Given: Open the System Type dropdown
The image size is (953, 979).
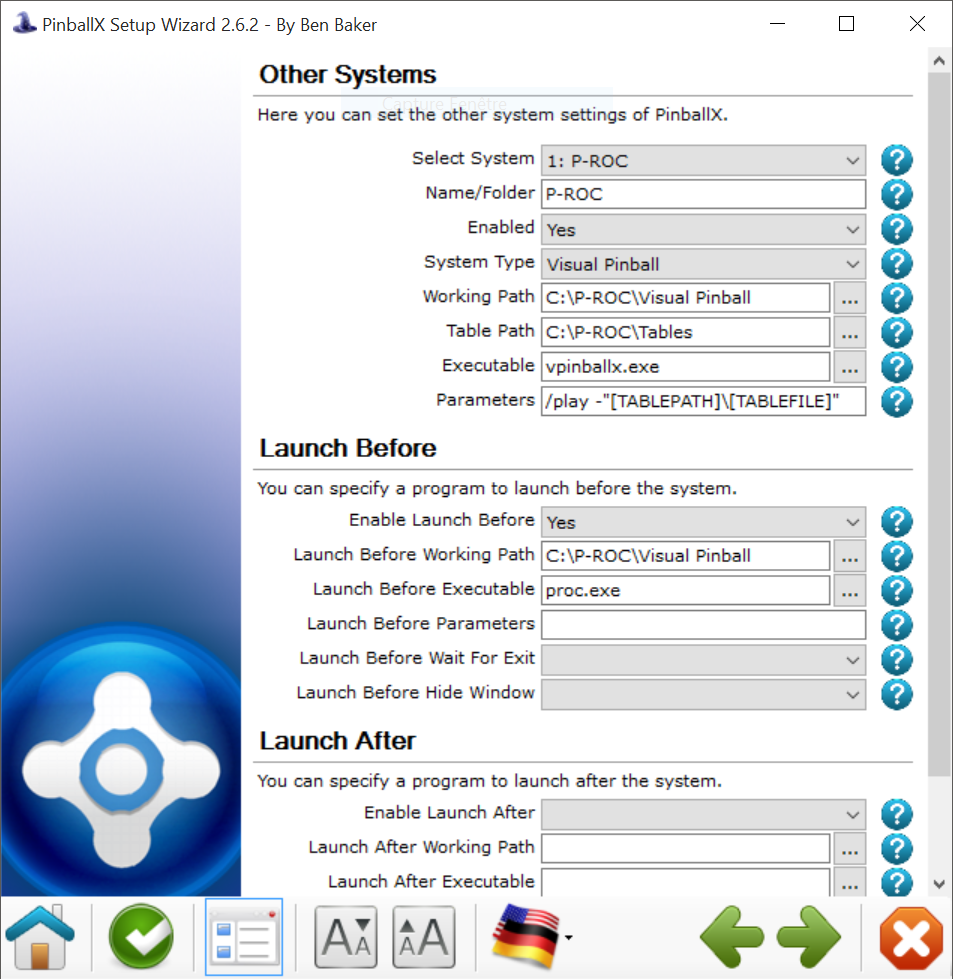Looking at the screenshot, I should [703, 263].
